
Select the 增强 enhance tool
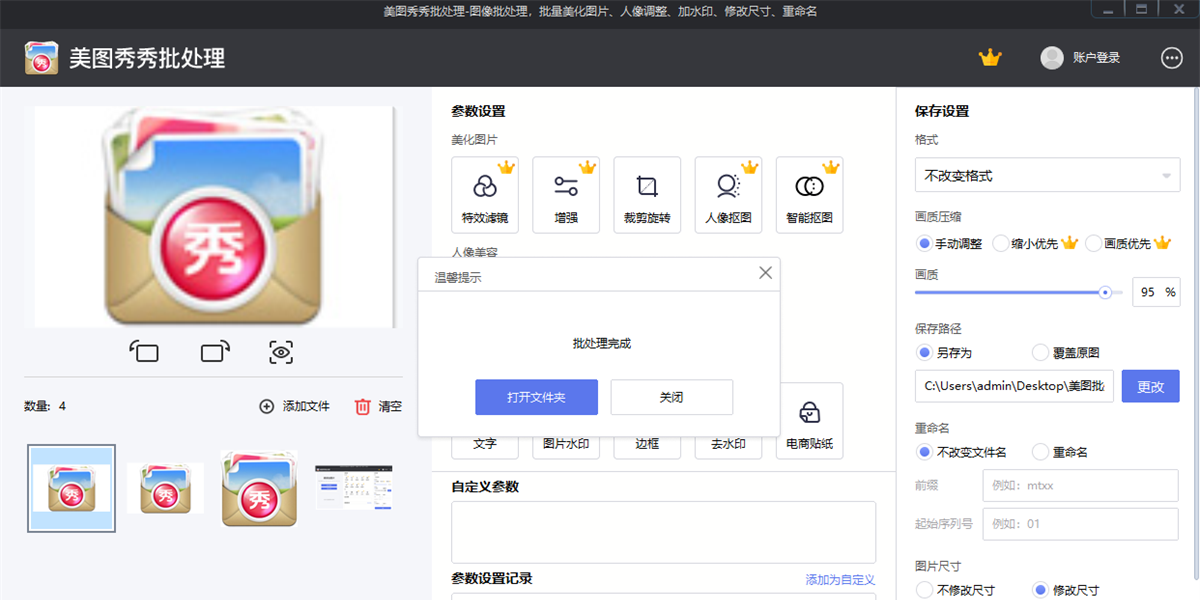pos(566,195)
